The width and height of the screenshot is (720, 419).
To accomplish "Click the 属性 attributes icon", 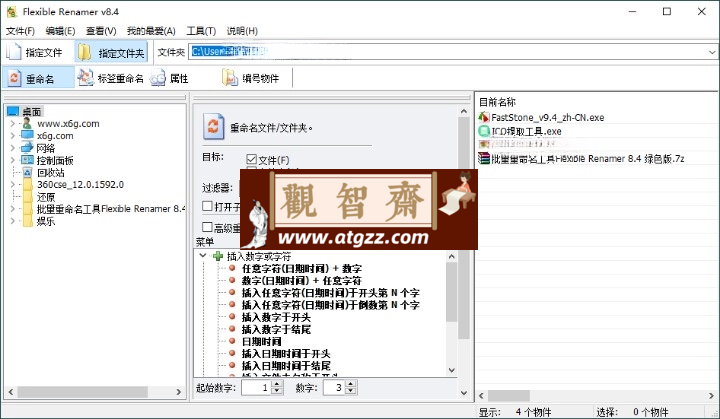I will [x=158, y=78].
